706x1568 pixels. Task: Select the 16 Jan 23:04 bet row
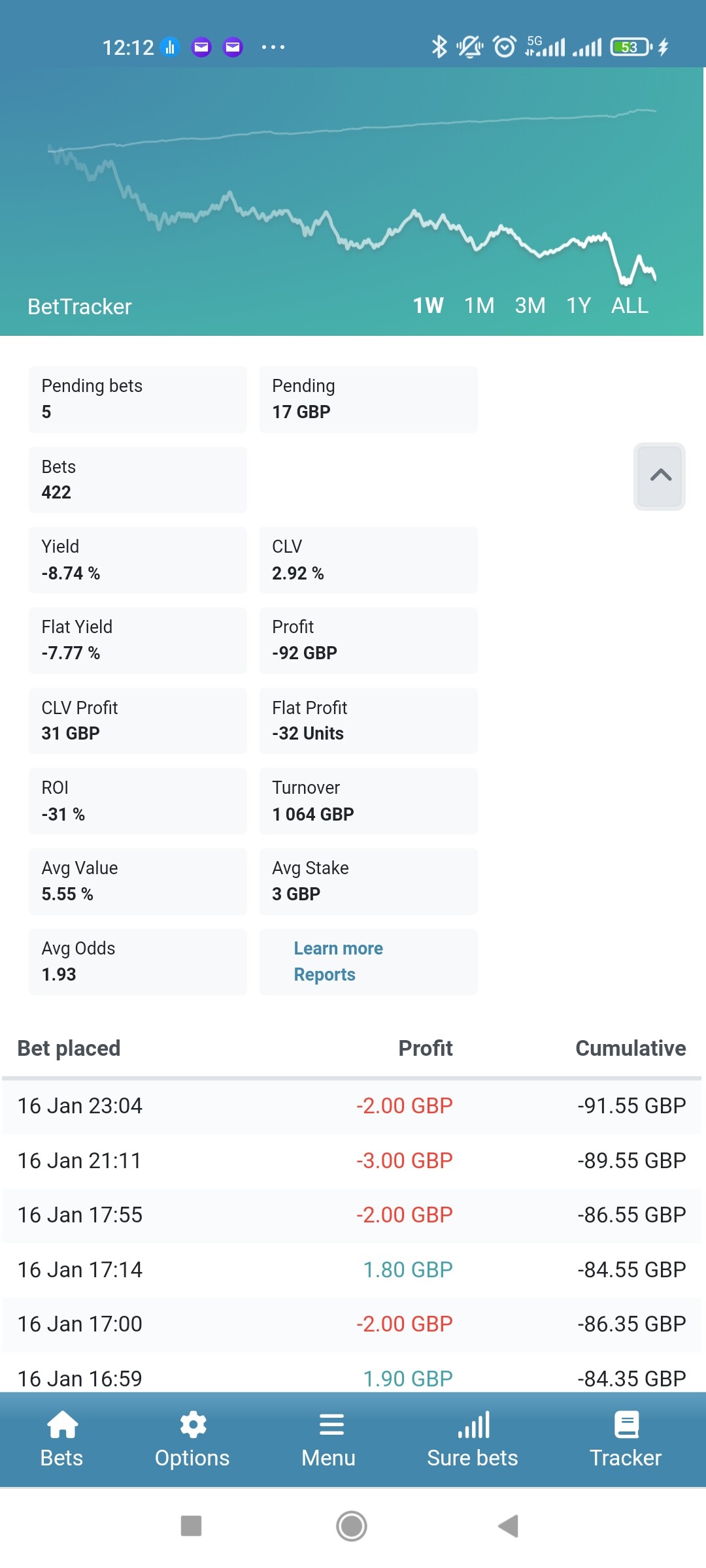point(352,1105)
